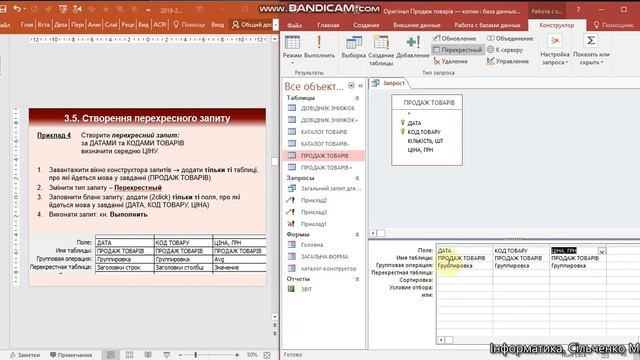Switch to Normal view icon in PowerPoint status bar
The width and height of the screenshot is (640, 360).
tap(111, 355)
